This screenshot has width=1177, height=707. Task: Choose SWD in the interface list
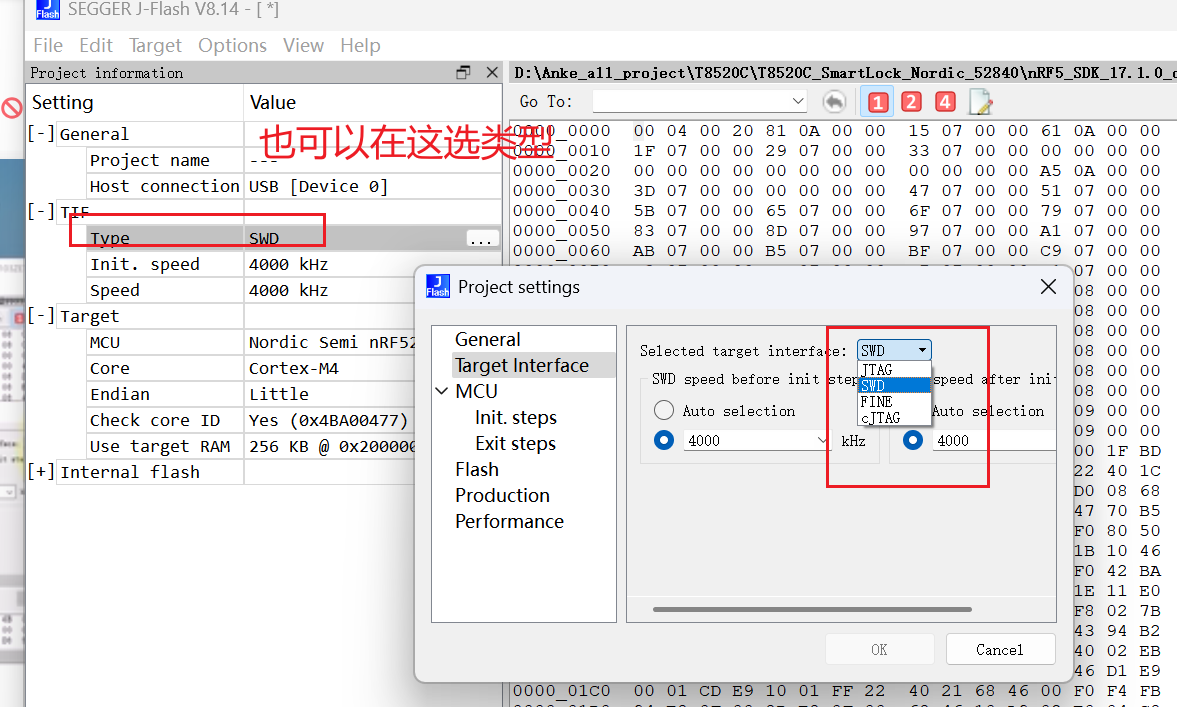(894, 386)
